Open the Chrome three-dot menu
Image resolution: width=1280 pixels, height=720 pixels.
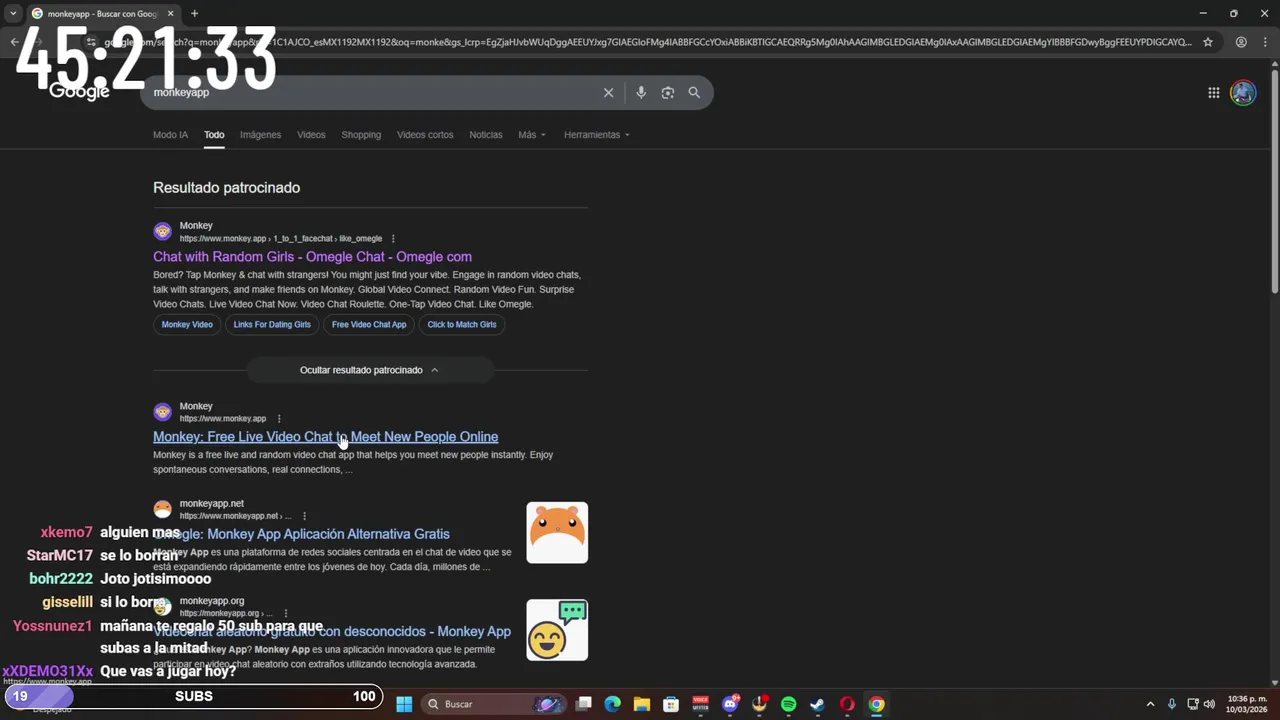coord(1266,42)
